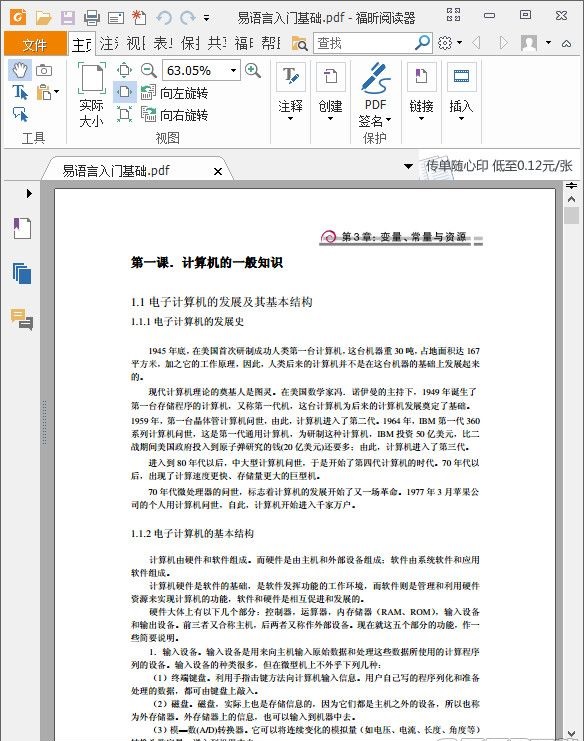Click the Print icon in quick toolbar
This screenshot has width=584, height=741.
92,18
